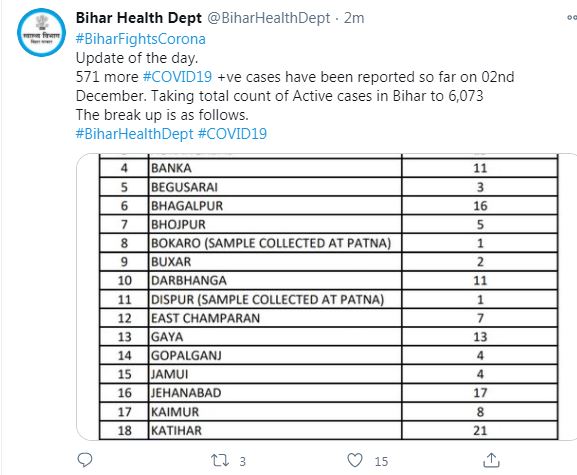Click the retweet arrows icon
Screen dimensions: 577x475
click(220, 460)
